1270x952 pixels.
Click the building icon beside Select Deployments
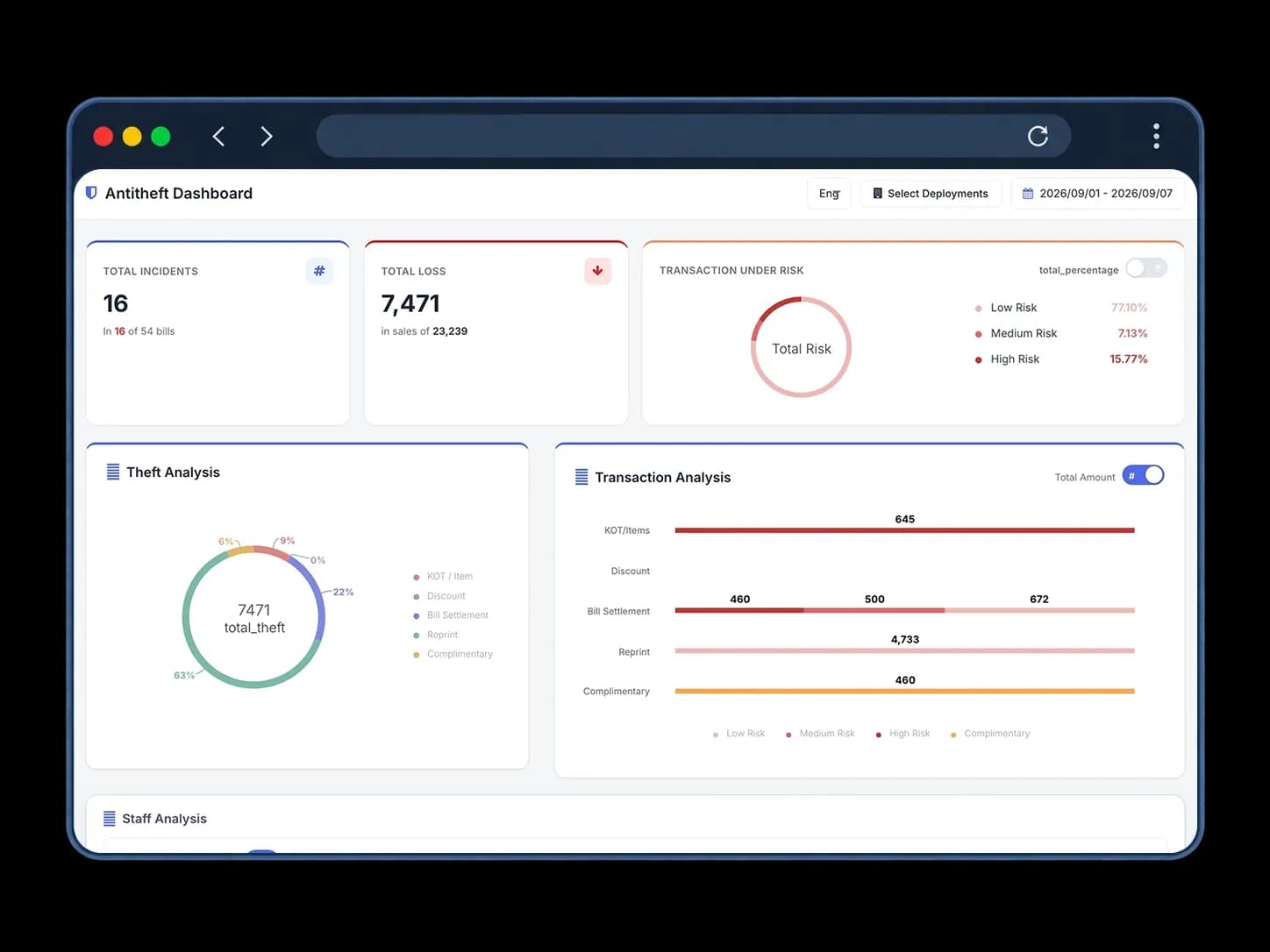pos(877,194)
